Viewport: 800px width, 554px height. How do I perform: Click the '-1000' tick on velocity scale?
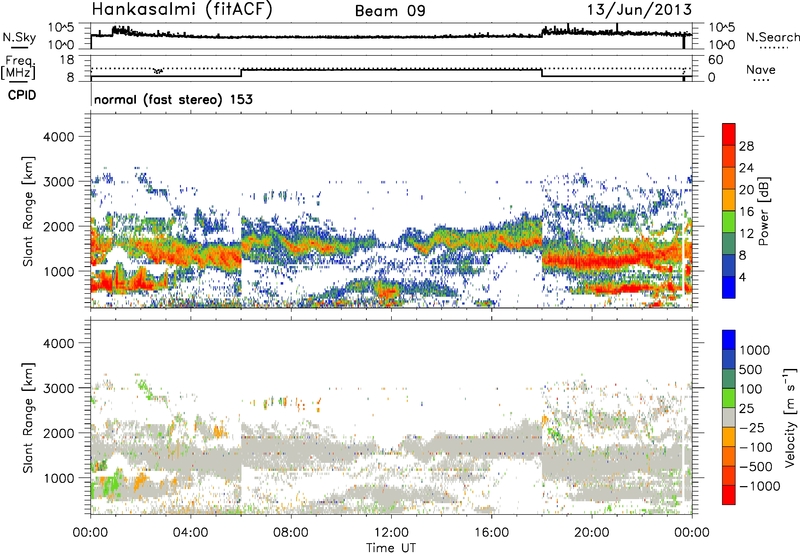(760, 486)
